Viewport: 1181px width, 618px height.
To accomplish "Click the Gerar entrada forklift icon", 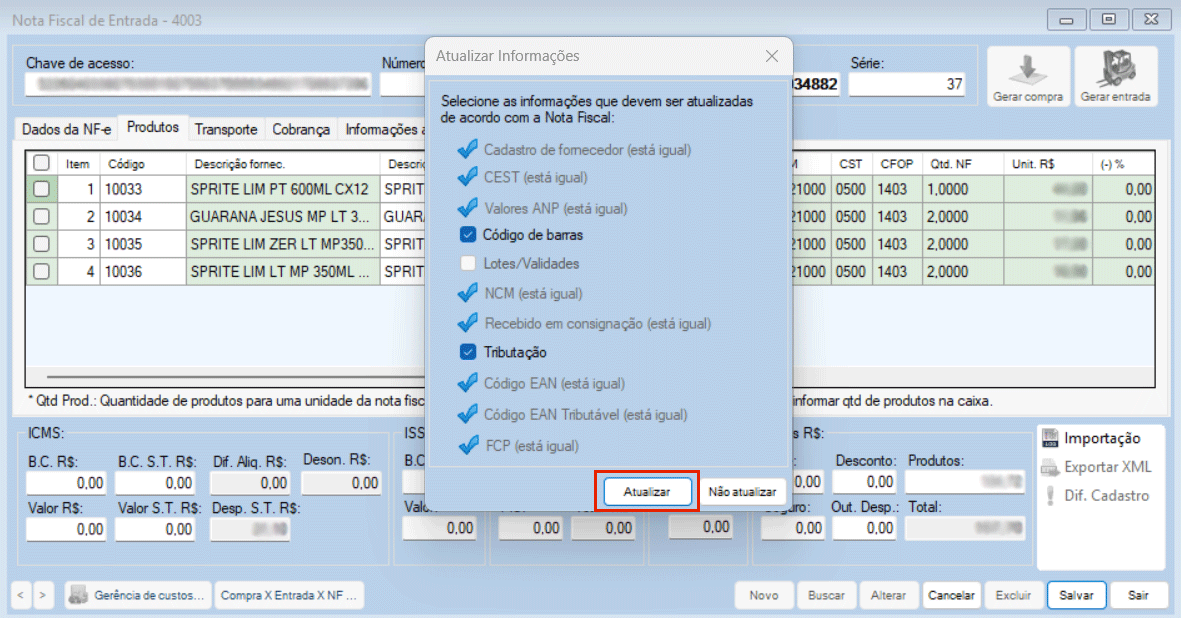I will tap(1115, 77).
